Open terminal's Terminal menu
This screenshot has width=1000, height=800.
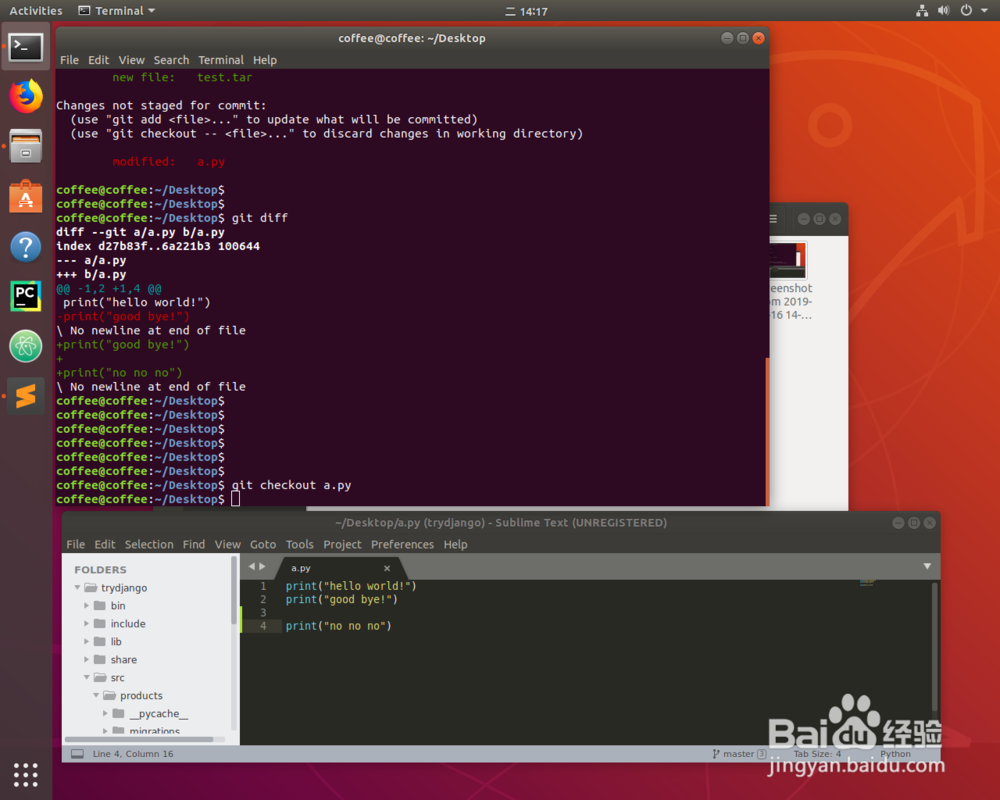tap(221, 60)
